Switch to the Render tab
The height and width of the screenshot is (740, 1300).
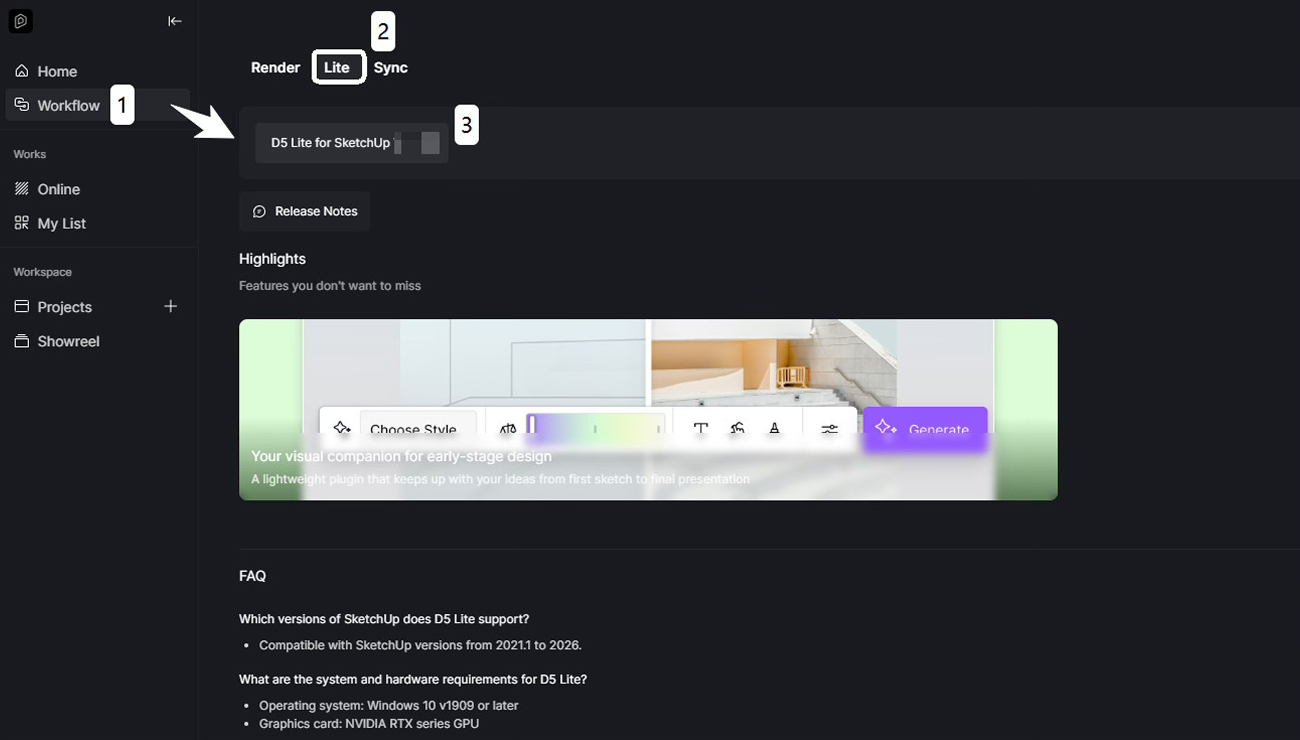click(275, 68)
